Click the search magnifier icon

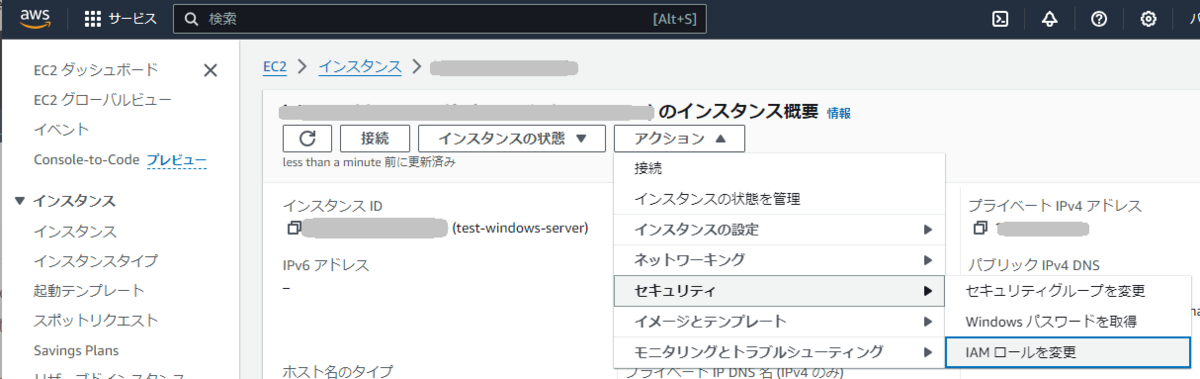[x=191, y=19]
